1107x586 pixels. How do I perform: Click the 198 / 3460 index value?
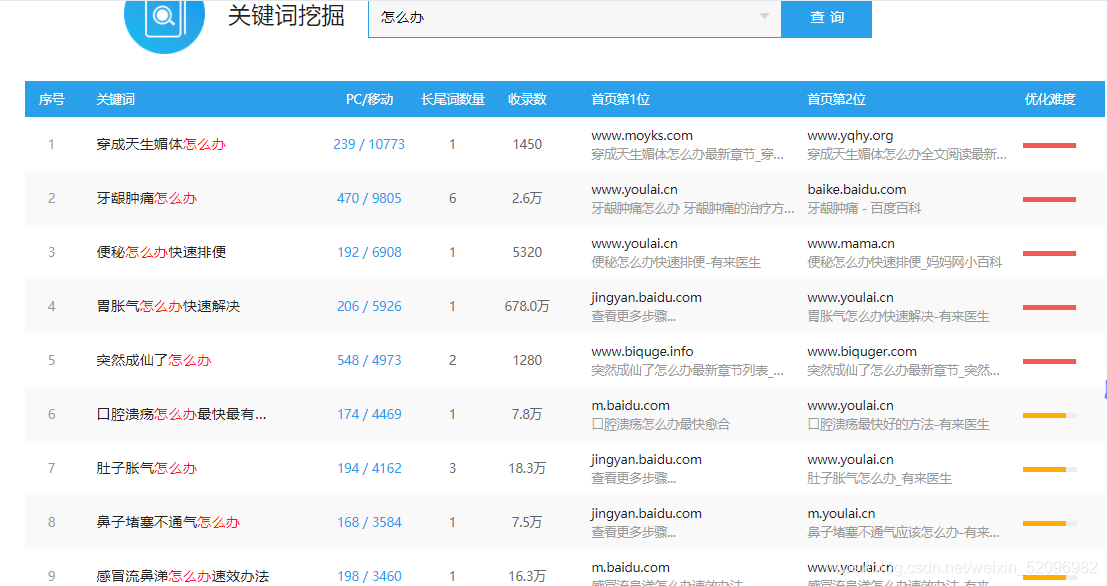369,576
